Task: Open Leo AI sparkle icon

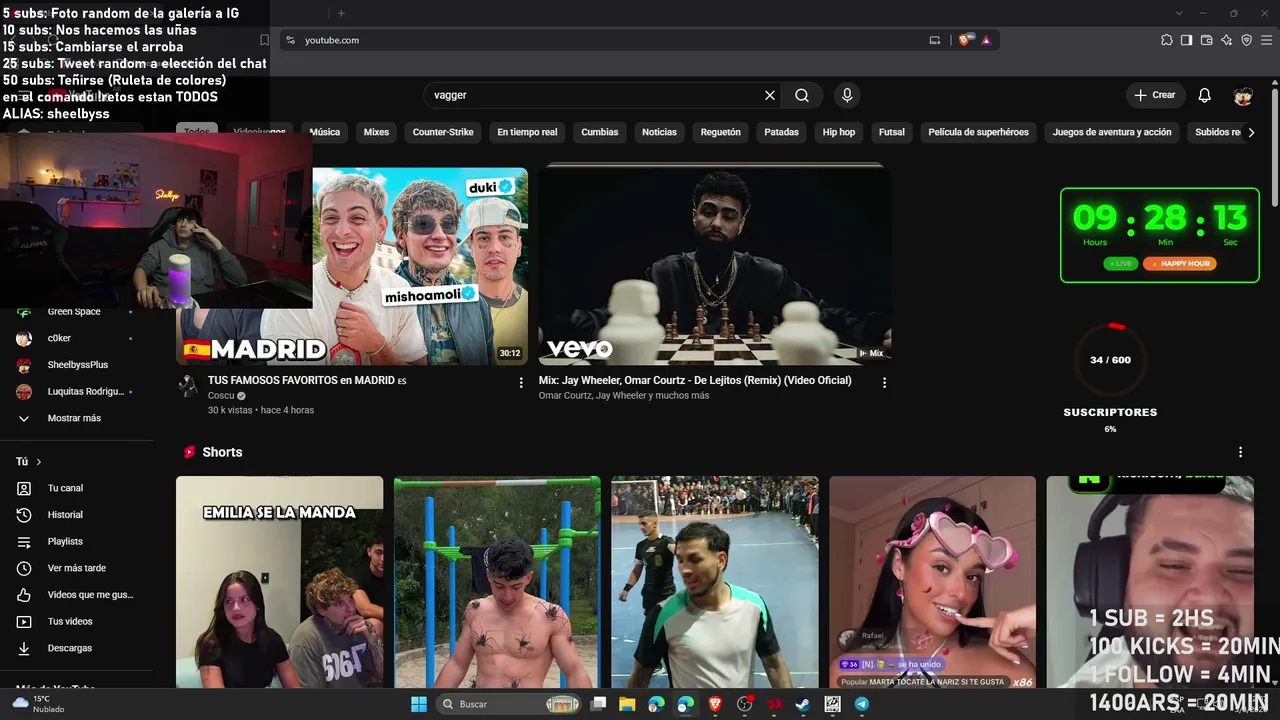Action: 1226,40
